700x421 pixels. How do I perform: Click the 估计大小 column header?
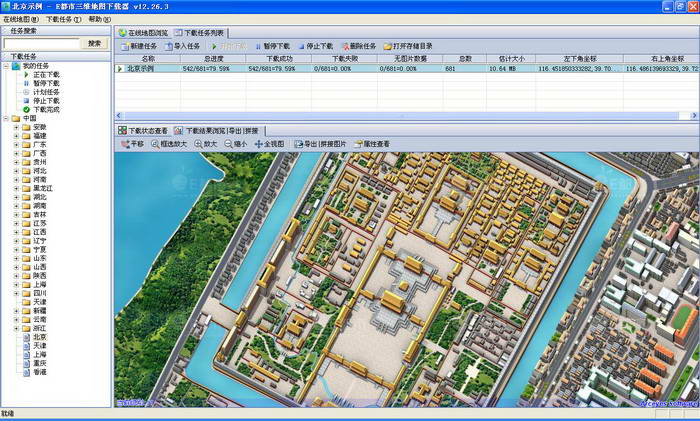pyautogui.click(x=511, y=58)
